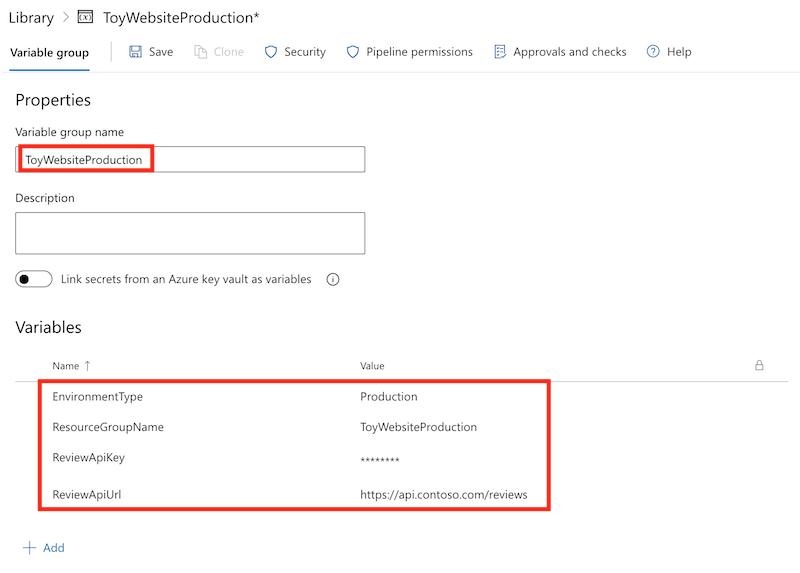The width and height of the screenshot is (800, 573).
Task: Click the ToyWebsiteProduction* breadcrumb title
Action: click(x=181, y=18)
